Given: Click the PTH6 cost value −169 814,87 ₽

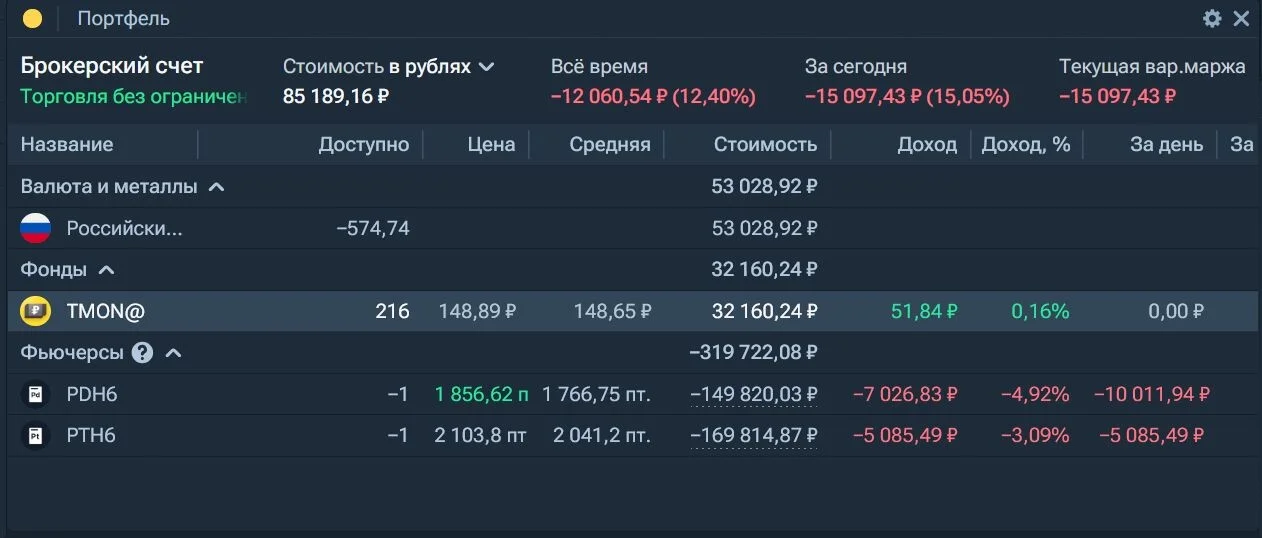Looking at the screenshot, I should [x=754, y=436].
